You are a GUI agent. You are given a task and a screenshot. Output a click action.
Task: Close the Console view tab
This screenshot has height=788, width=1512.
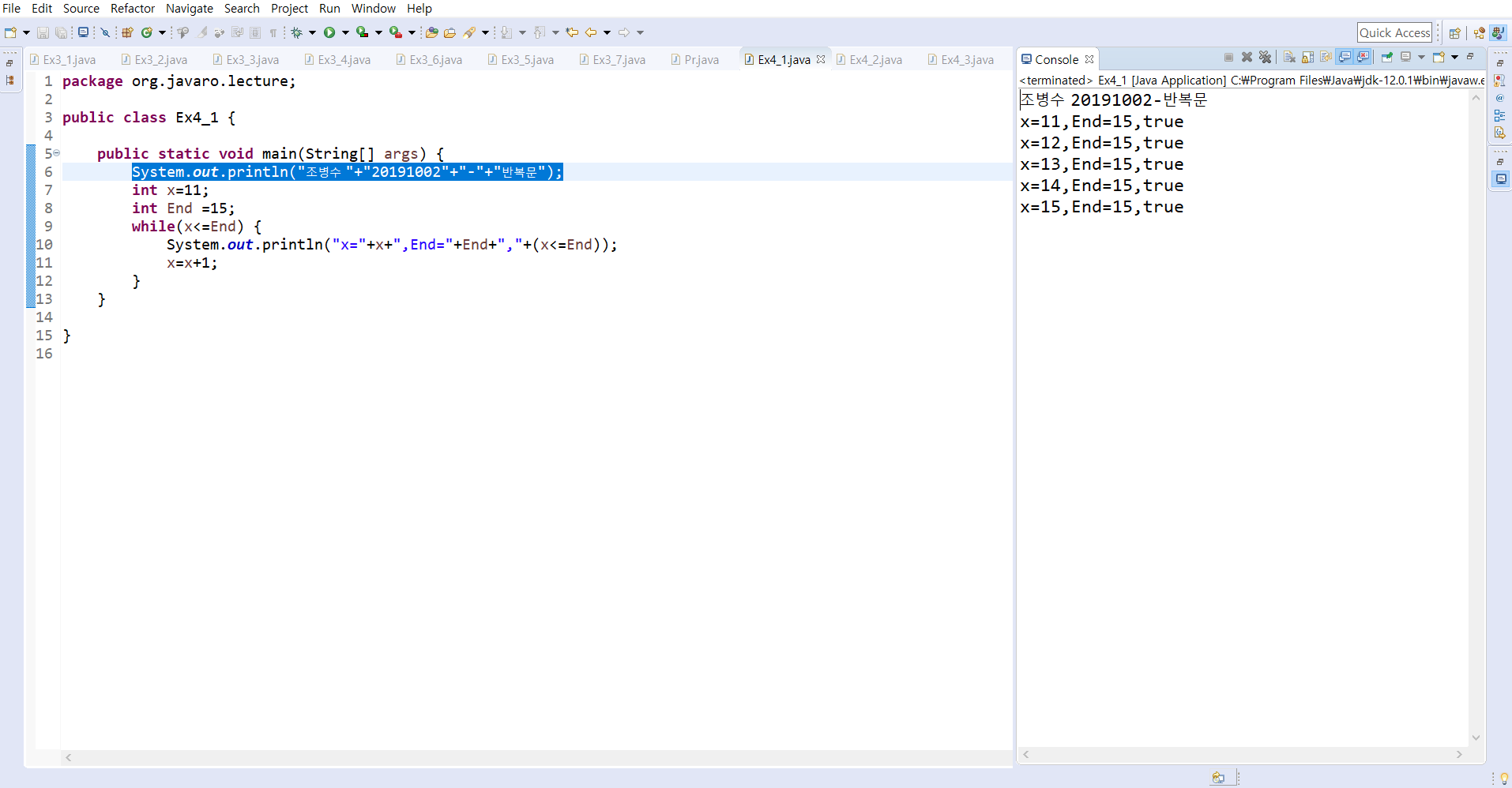coord(1089,59)
